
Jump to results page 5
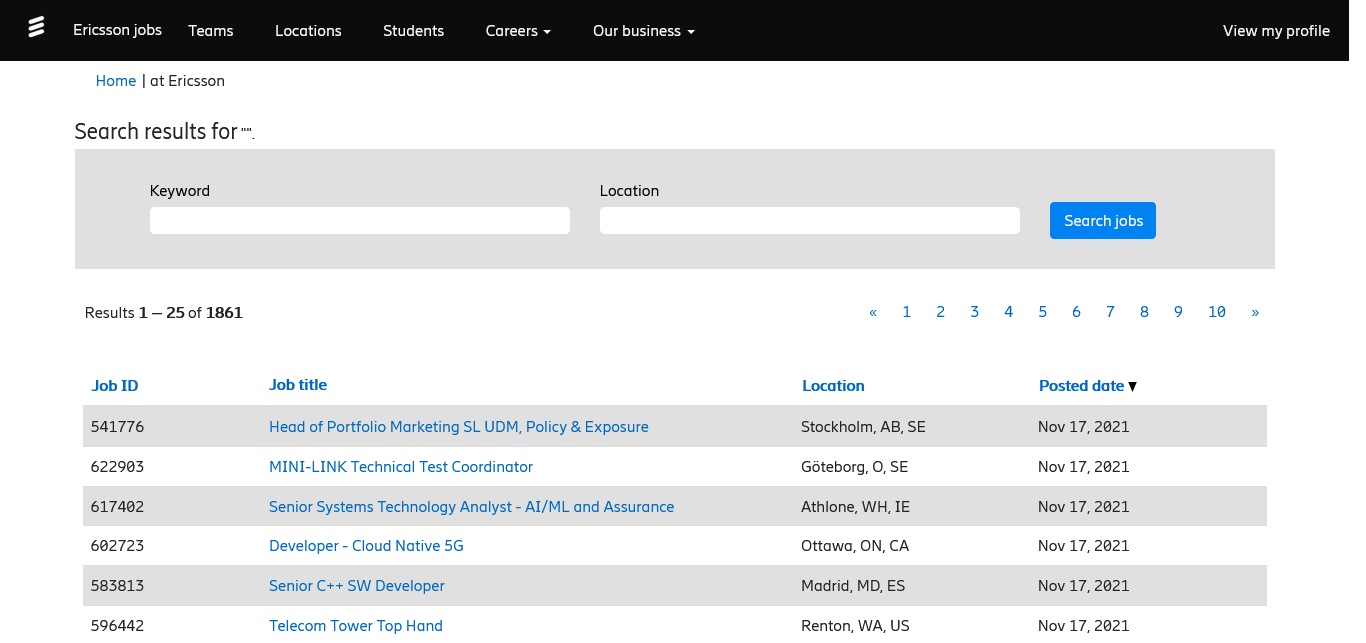1042,312
